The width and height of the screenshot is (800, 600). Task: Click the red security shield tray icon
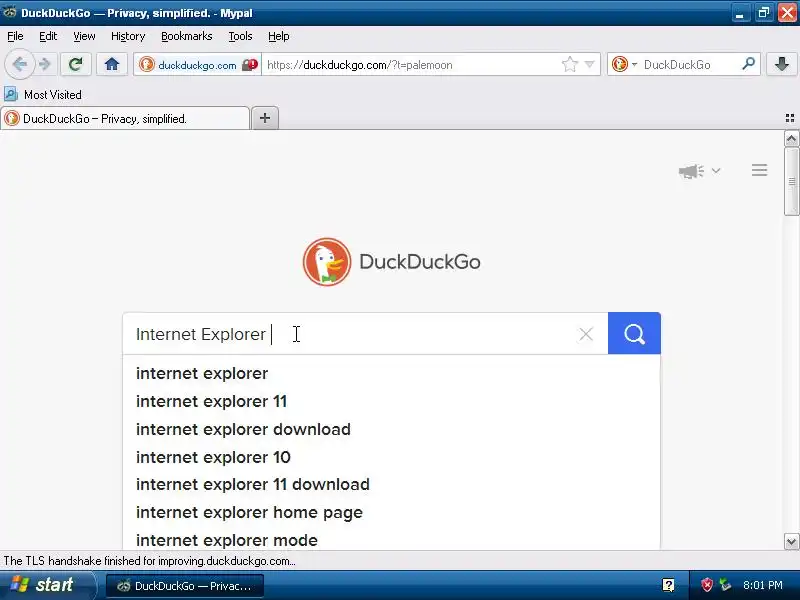pyautogui.click(x=707, y=585)
